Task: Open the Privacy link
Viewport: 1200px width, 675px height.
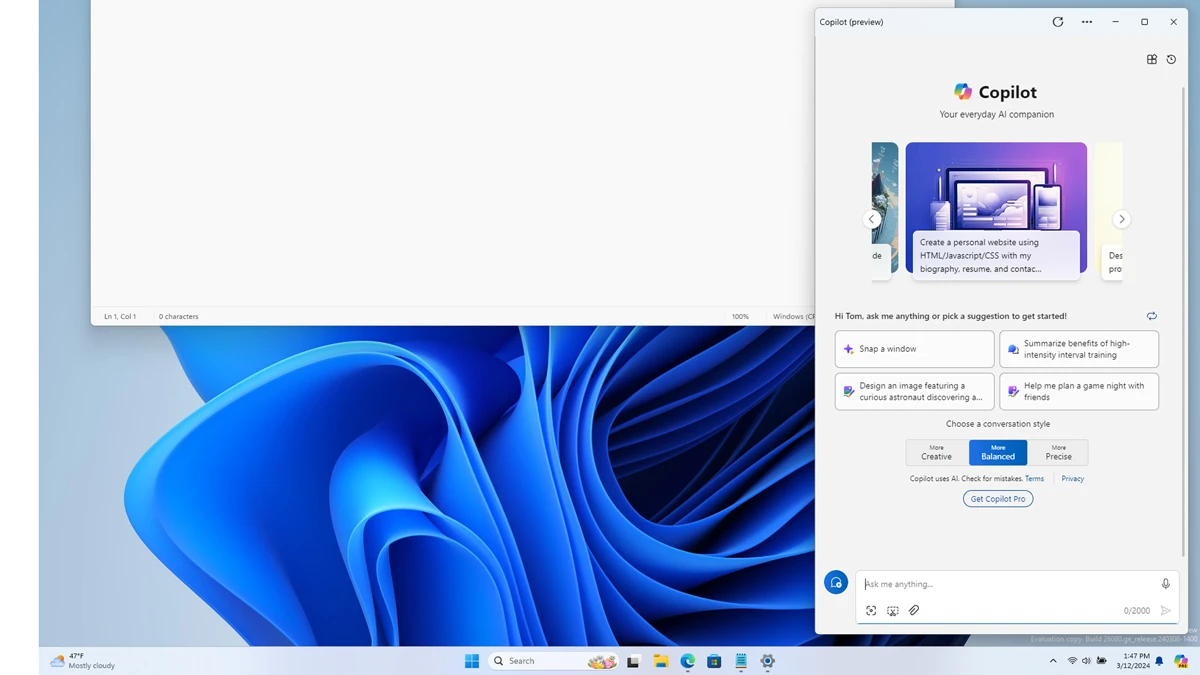Action: coord(1073,479)
